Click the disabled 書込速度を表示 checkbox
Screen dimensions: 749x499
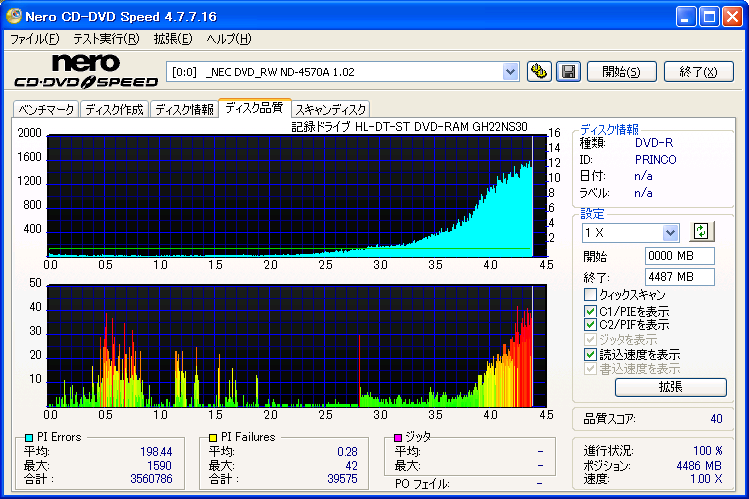(590, 369)
